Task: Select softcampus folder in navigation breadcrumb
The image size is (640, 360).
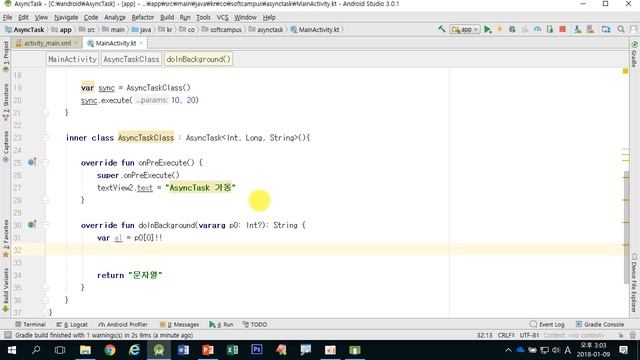Action: click(222, 29)
